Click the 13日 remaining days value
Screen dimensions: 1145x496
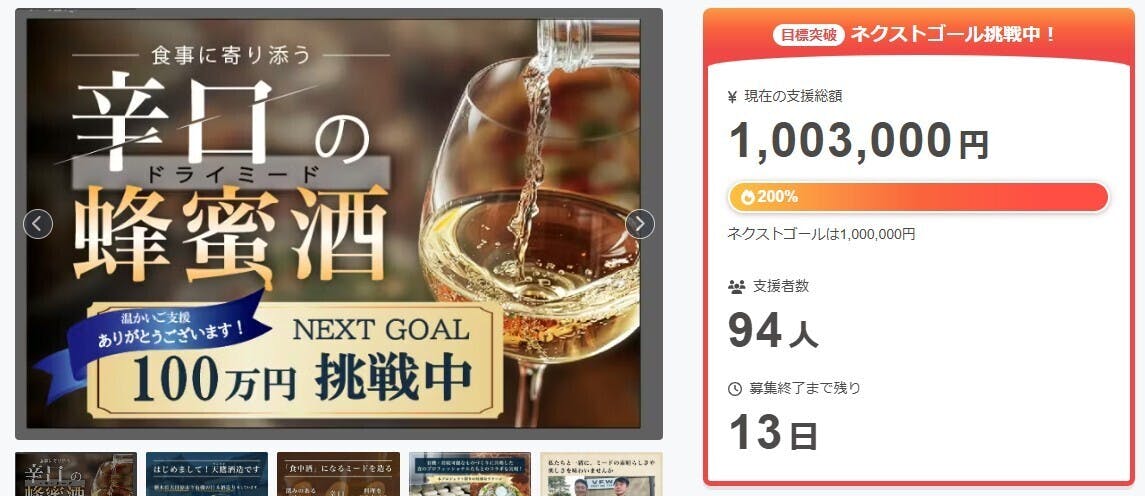[x=773, y=433]
